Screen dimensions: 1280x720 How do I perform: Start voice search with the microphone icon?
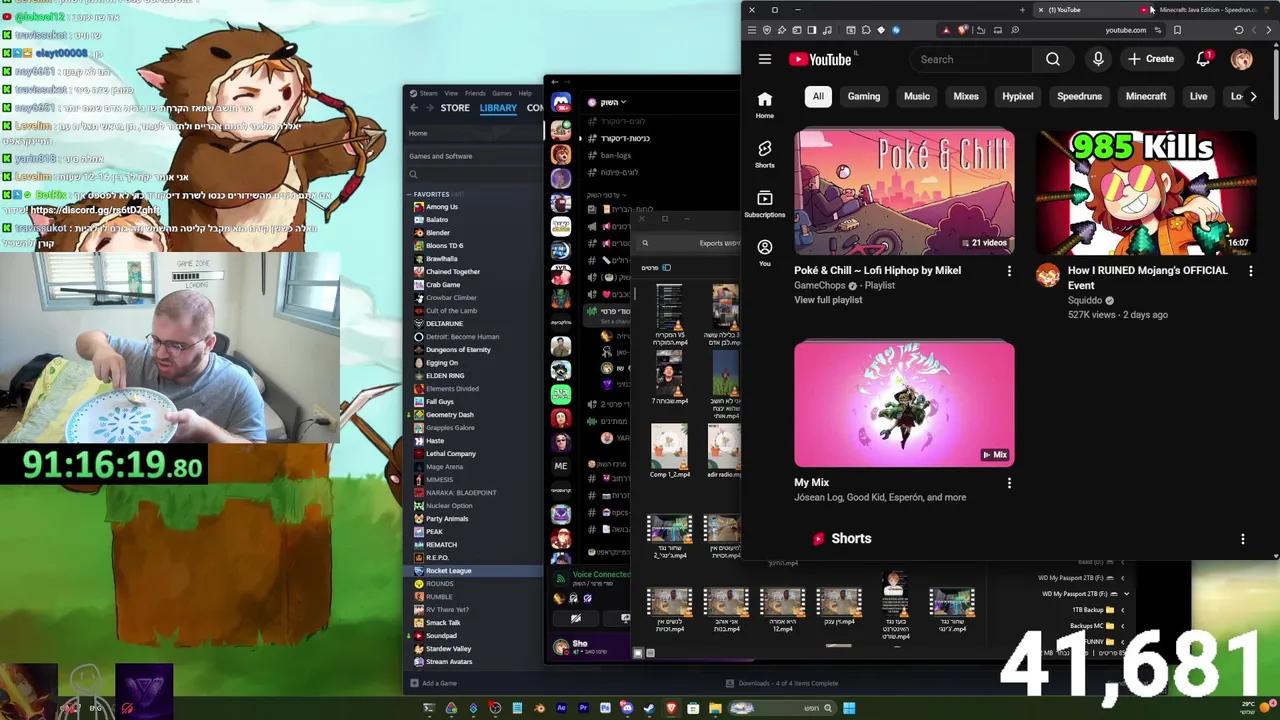point(1098,59)
